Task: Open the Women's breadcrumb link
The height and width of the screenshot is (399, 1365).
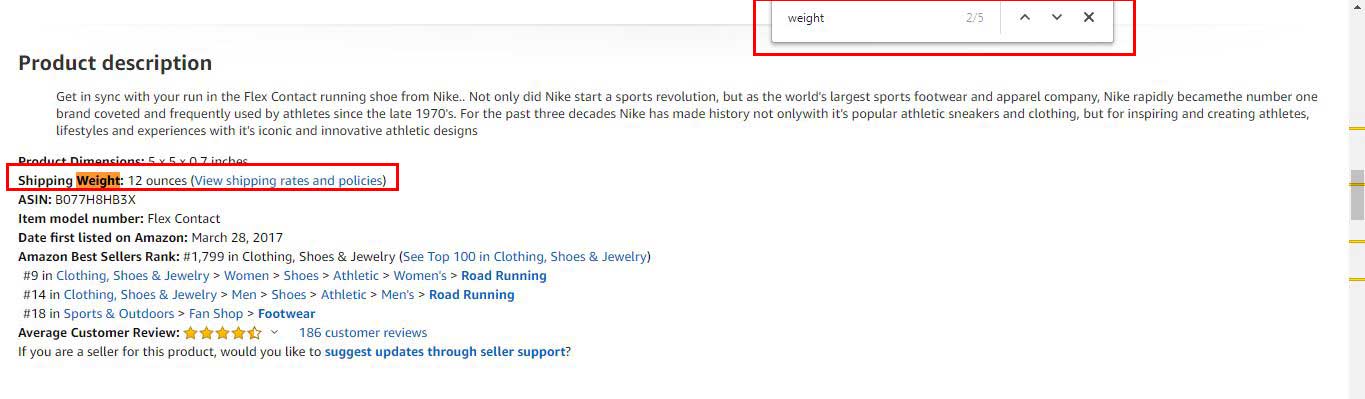Action: pos(420,276)
